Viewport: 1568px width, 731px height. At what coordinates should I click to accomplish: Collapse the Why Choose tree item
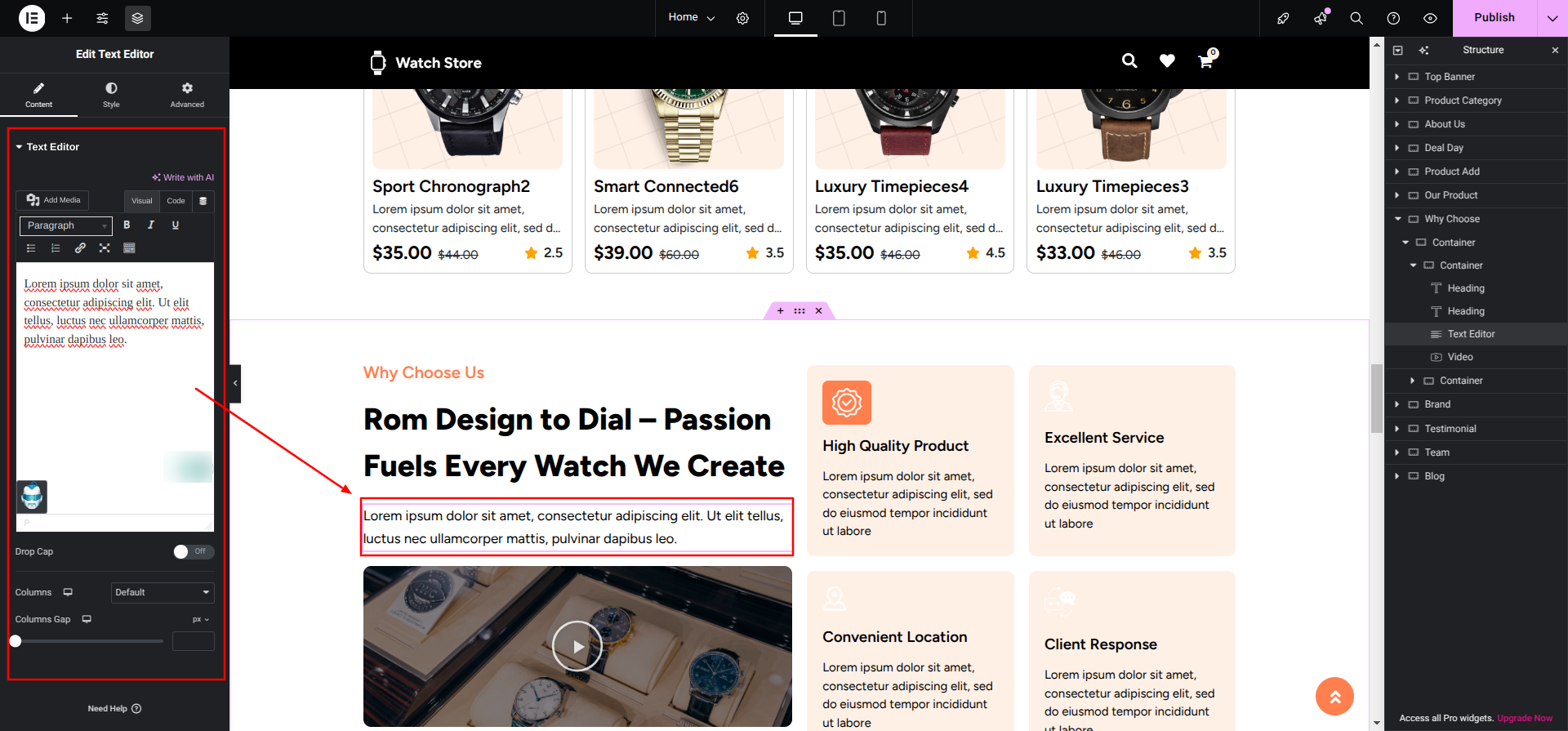(1397, 219)
